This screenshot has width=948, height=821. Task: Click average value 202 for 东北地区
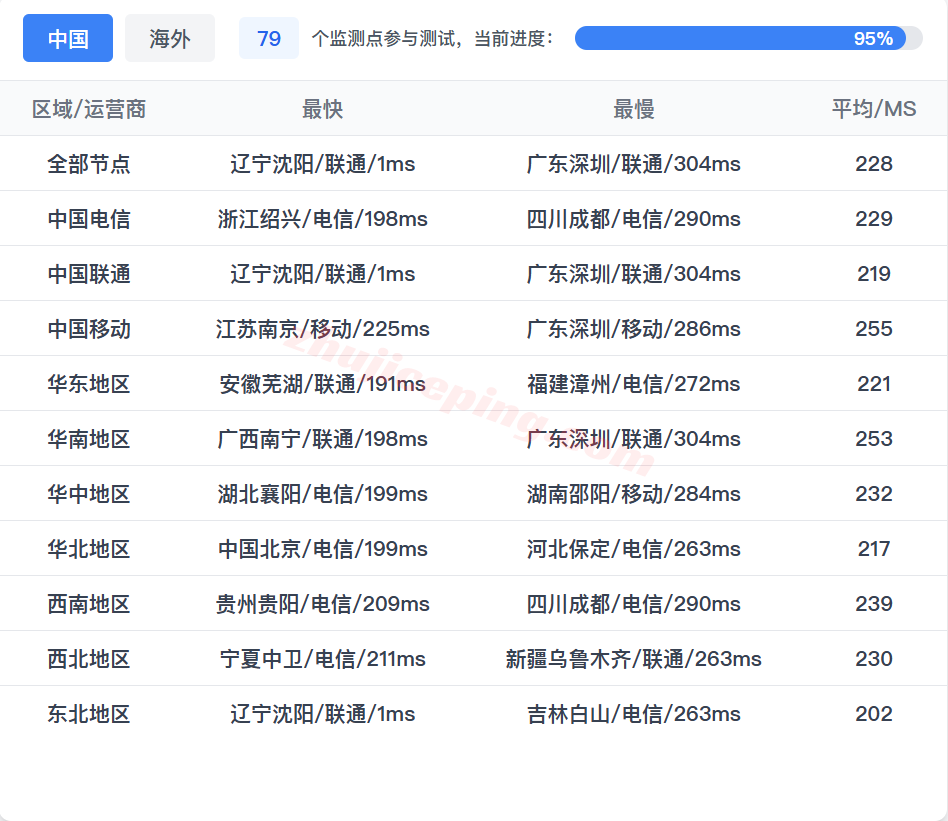[874, 714]
